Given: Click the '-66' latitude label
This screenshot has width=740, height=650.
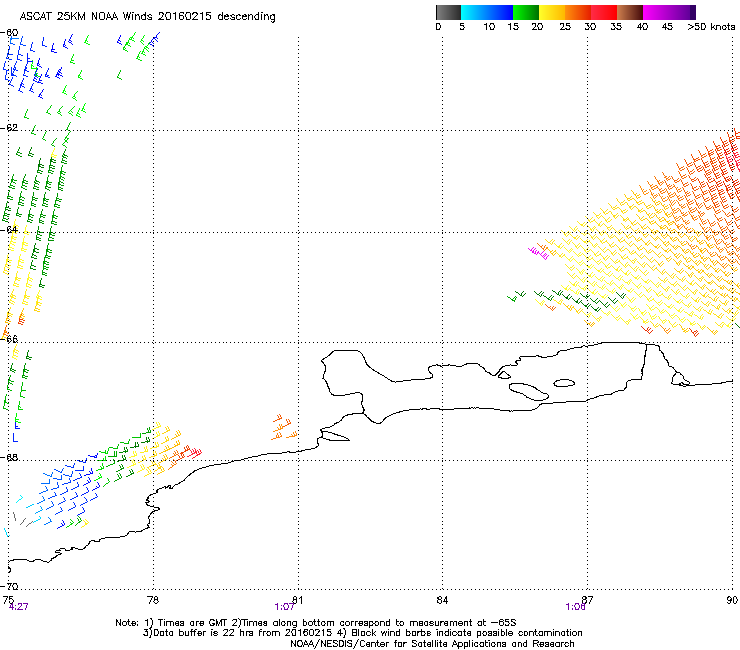Looking at the screenshot, I should coord(9,339).
